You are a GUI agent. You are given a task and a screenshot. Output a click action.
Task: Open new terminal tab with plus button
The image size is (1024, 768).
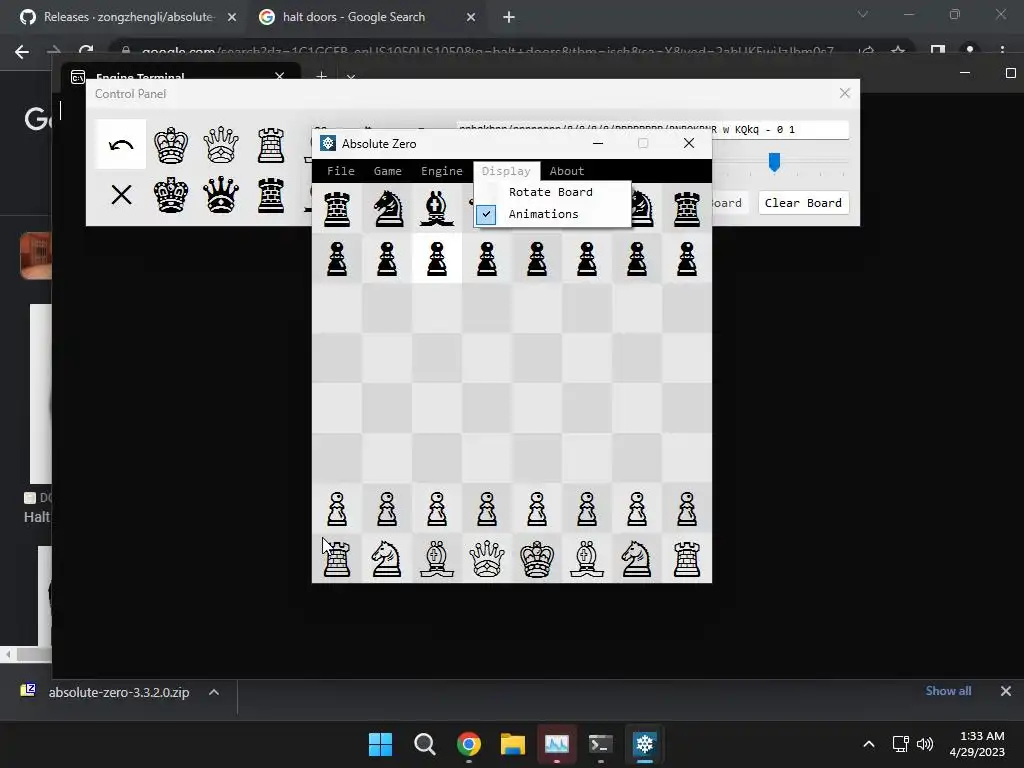[321, 77]
